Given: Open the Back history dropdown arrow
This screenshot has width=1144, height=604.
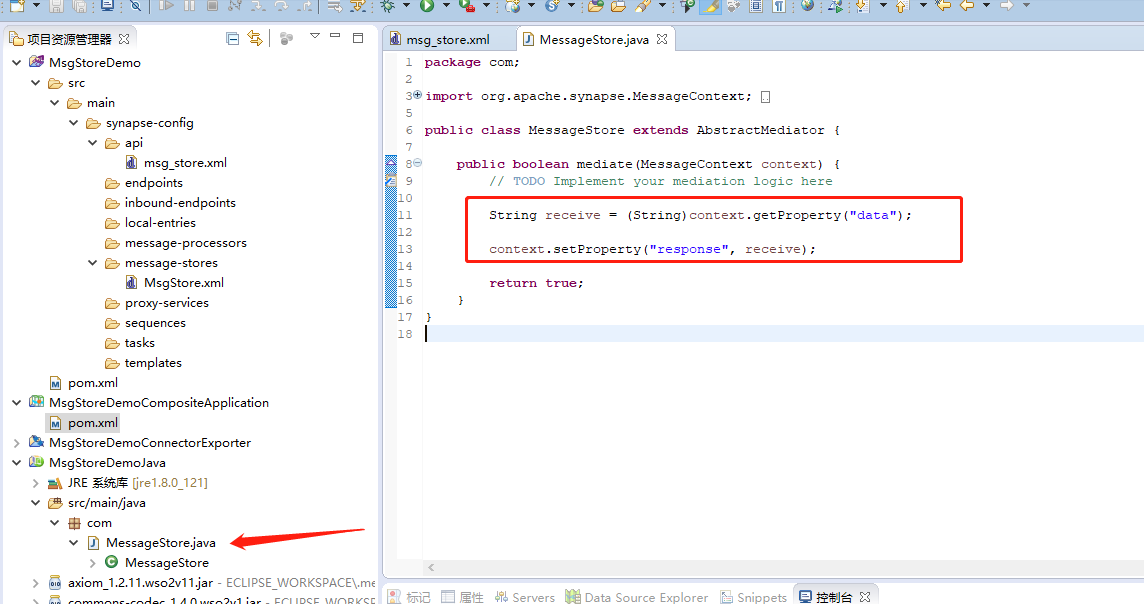Looking at the screenshot, I should 986,5.
